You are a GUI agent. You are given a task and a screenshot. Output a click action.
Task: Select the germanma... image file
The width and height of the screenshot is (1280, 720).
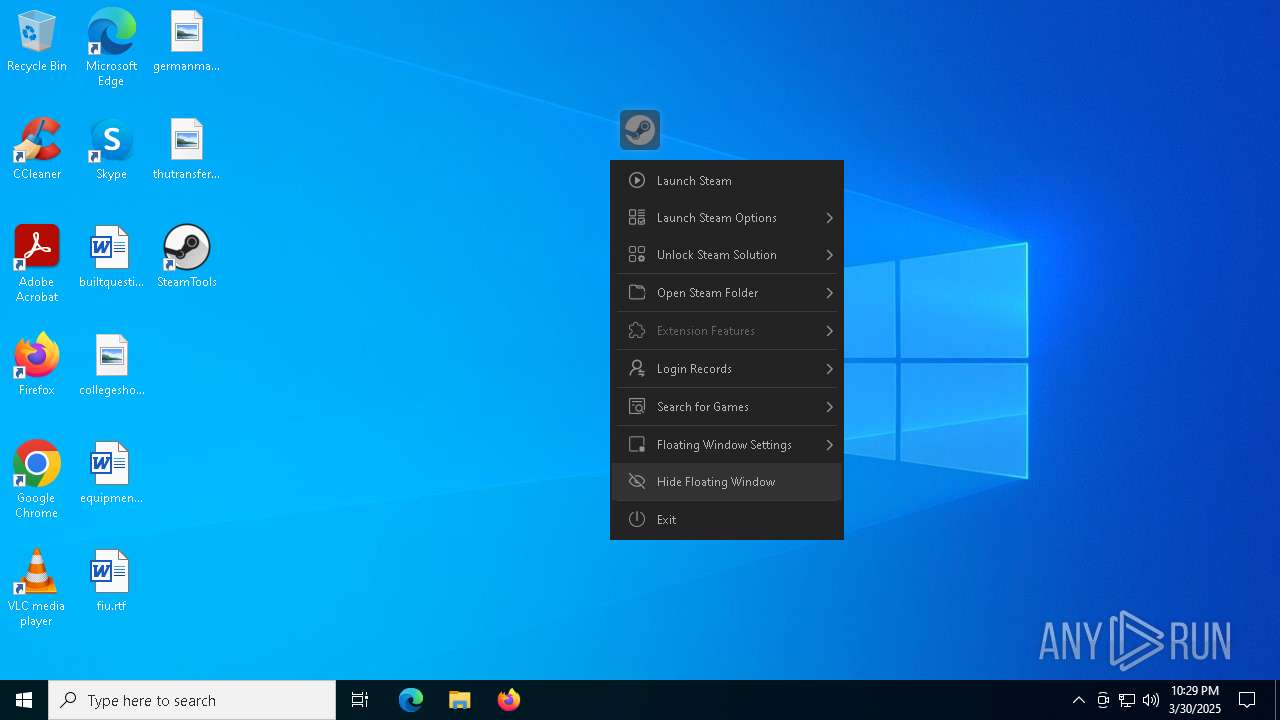coord(186,42)
